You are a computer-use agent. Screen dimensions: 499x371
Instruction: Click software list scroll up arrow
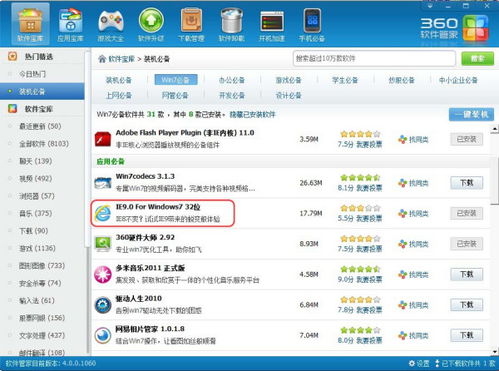495,129
